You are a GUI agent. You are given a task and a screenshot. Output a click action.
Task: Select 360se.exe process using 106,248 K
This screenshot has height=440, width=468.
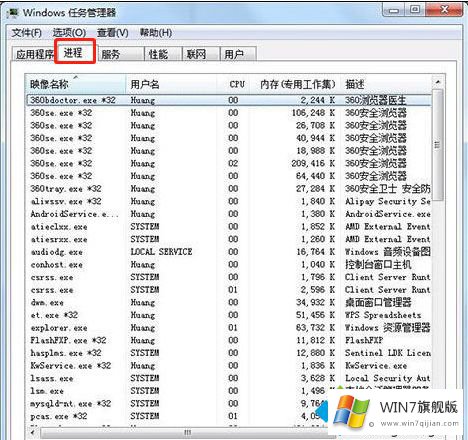pos(229,113)
